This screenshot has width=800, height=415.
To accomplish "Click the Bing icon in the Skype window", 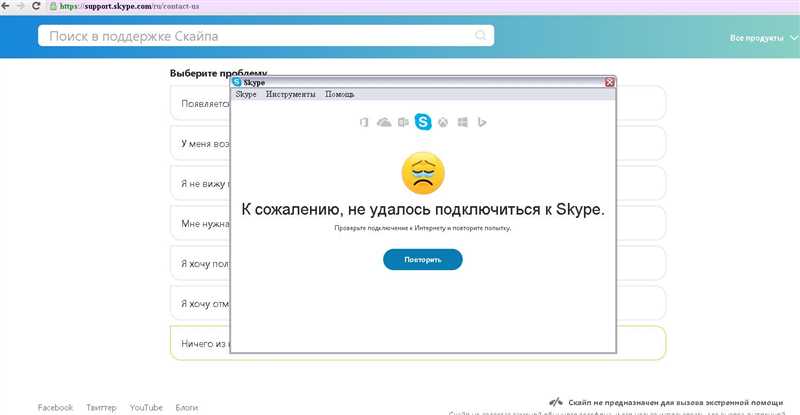I will tap(482, 122).
